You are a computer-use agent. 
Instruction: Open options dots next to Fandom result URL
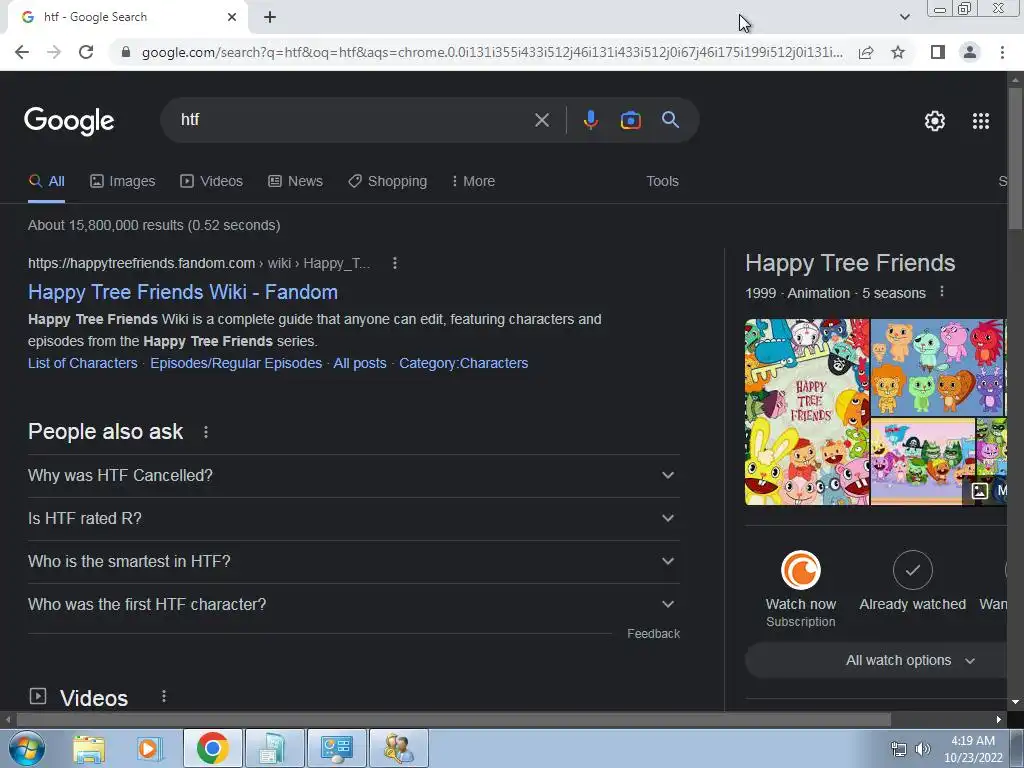click(x=394, y=263)
